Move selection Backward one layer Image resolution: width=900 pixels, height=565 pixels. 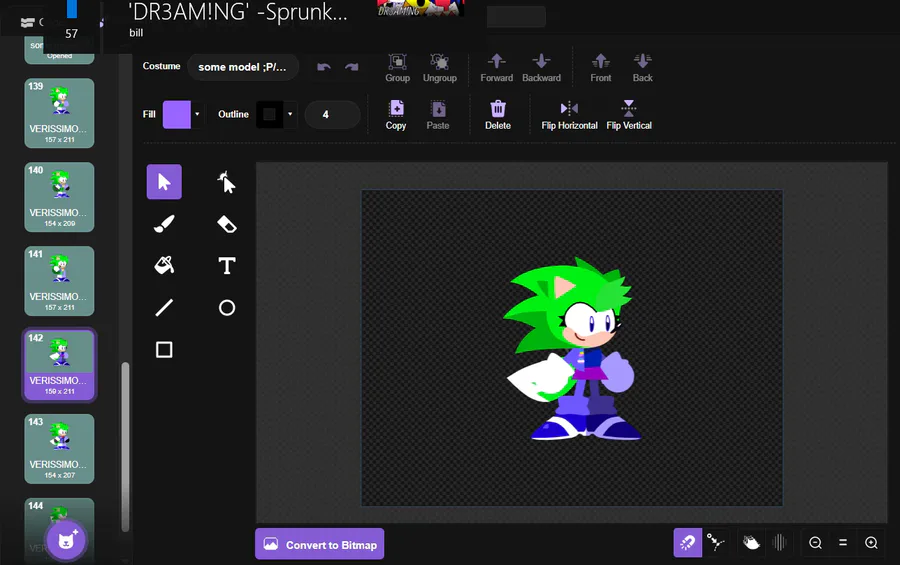[x=541, y=68]
